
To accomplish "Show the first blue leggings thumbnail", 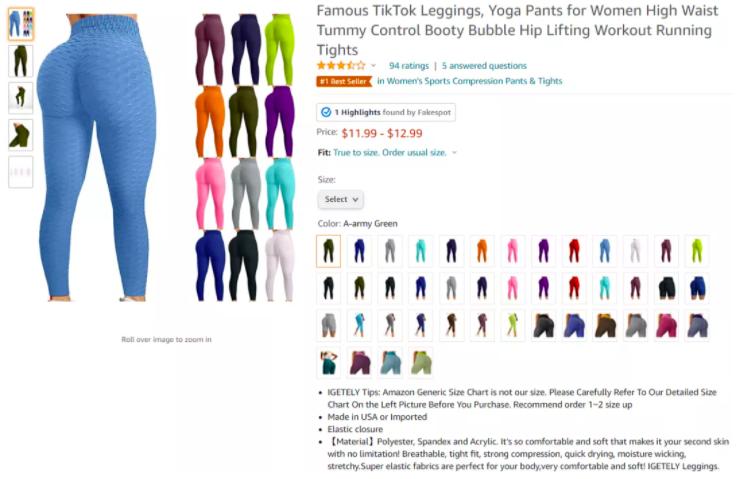I will click(x=21, y=24).
